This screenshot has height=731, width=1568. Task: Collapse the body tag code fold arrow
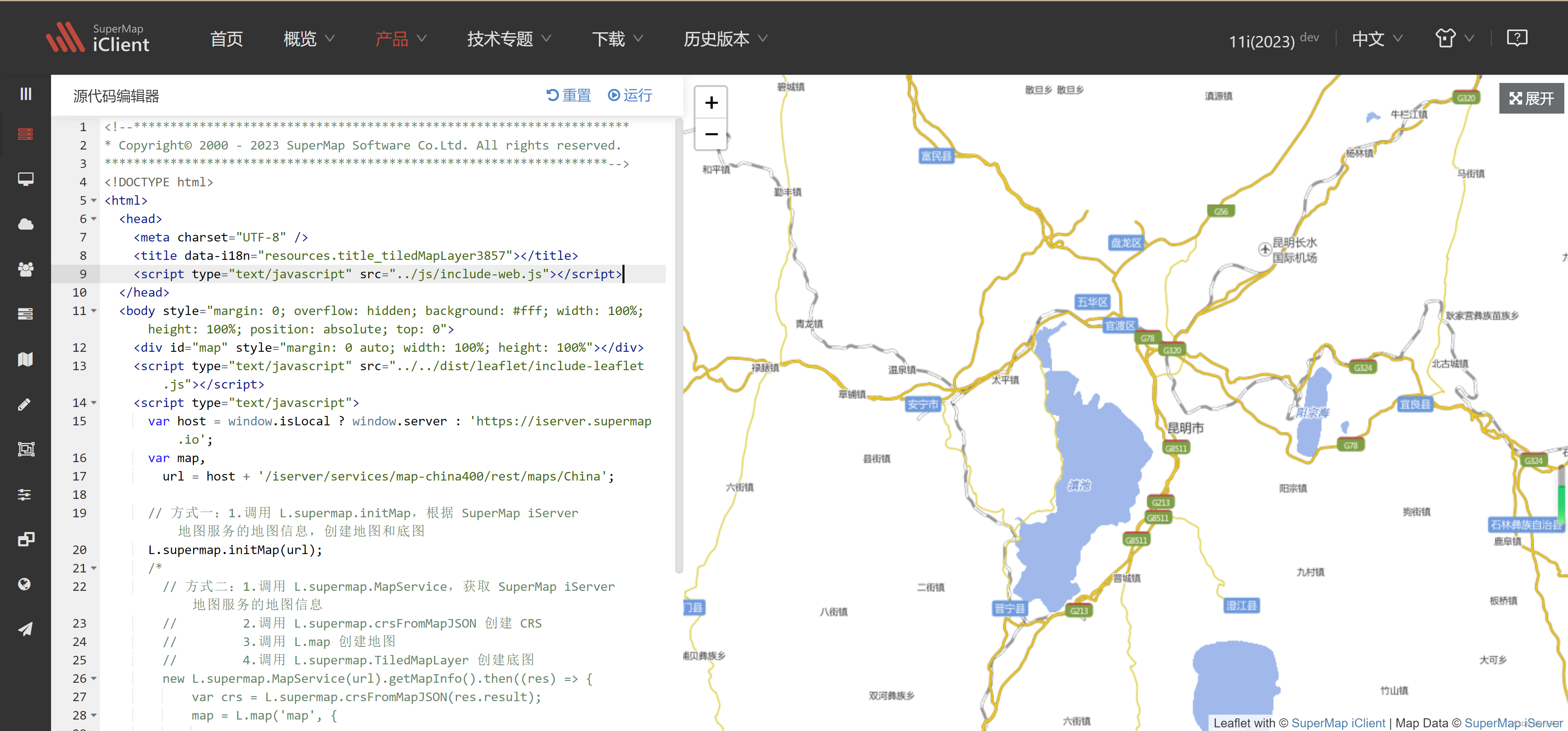click(94, 311)
